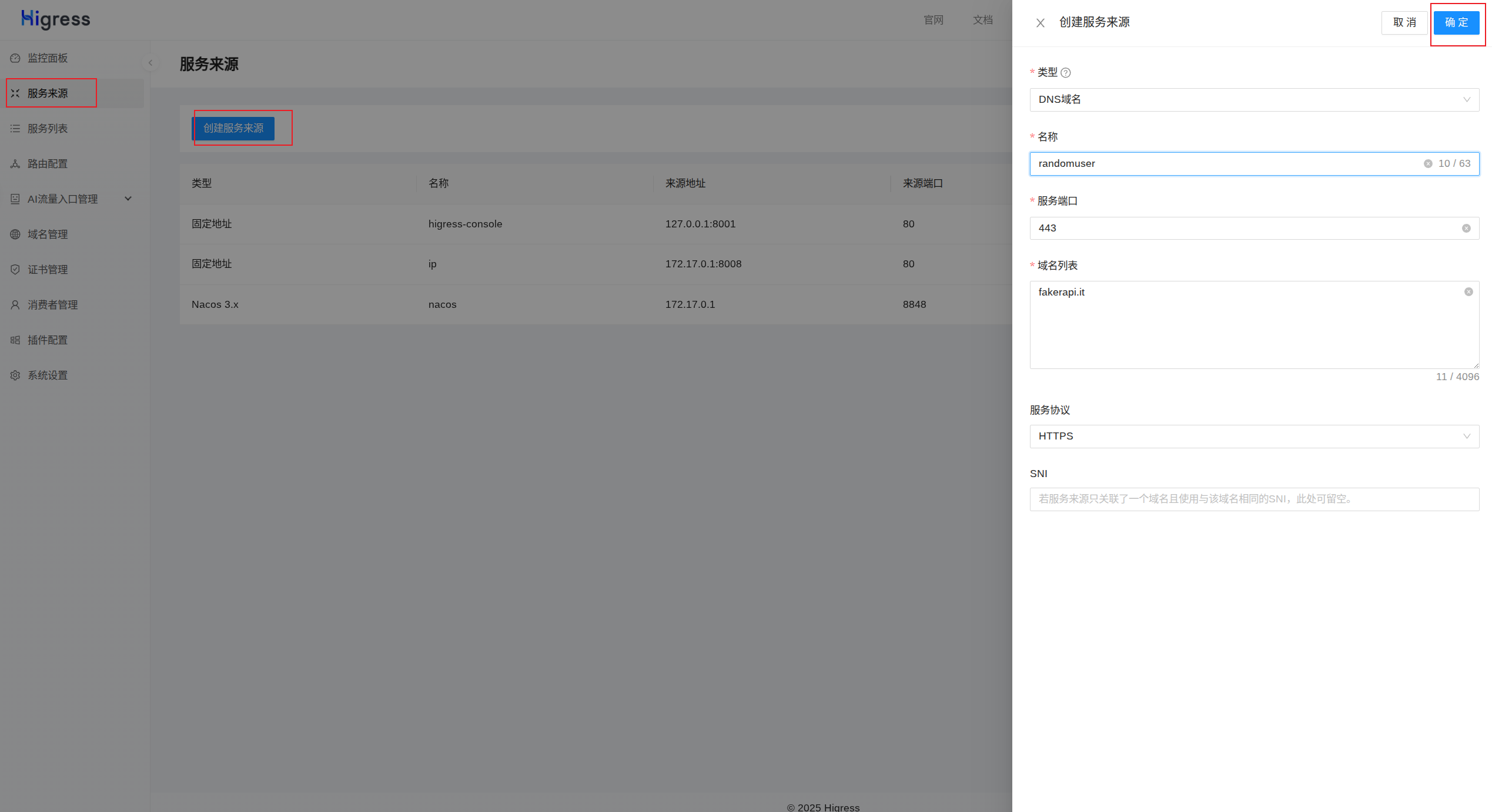
Task: Clear the 域名列表 text area via its clear icon
Action: pos(1468,292)
